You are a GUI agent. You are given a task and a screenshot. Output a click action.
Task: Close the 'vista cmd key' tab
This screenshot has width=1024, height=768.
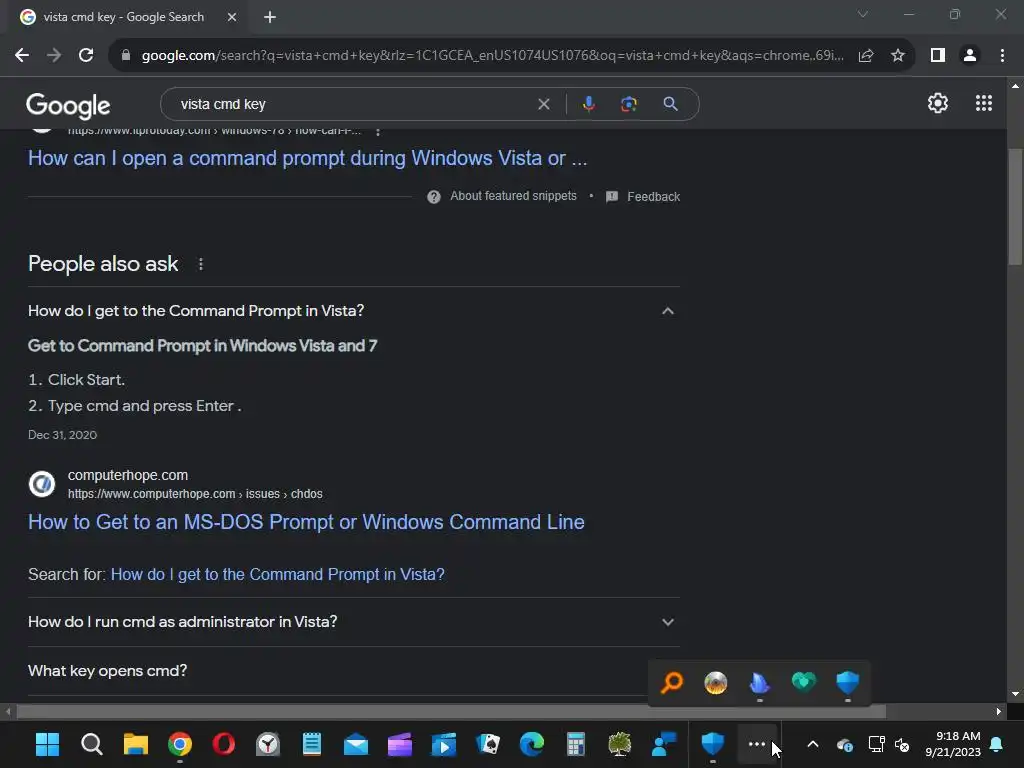pyautogui.click(x=231, y=17)
